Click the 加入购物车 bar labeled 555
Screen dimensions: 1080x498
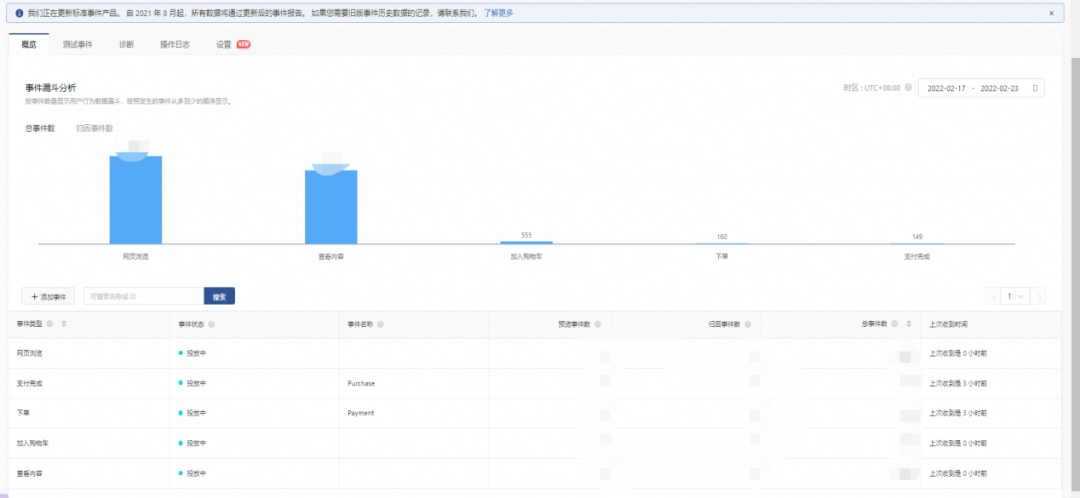click(x=526, y=242)
